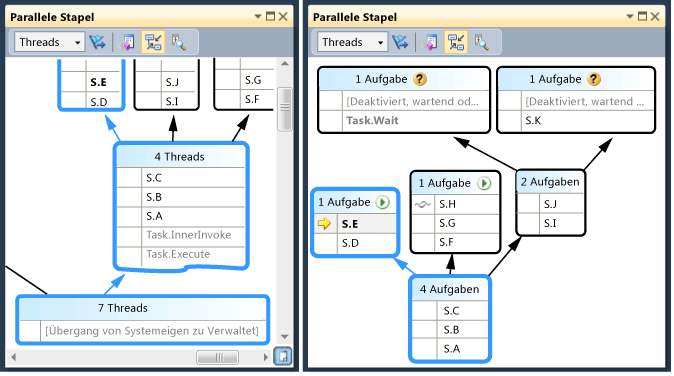
Task: Select S.G frame in right window
Action: coord(456,223)
